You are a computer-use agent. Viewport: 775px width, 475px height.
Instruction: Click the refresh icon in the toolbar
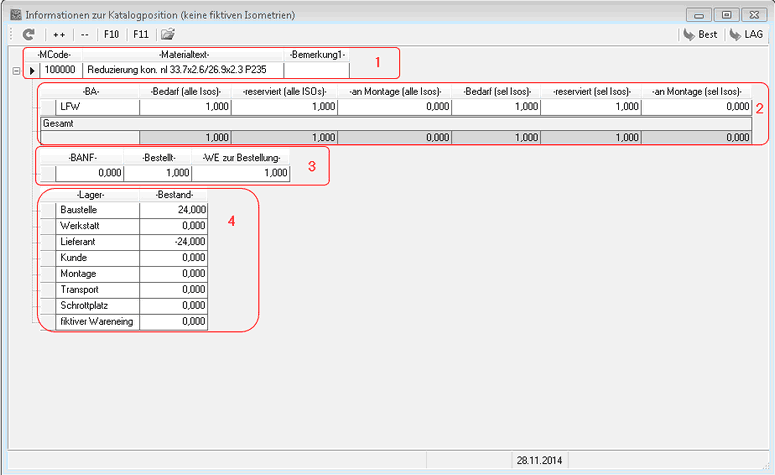pos(29,34)
